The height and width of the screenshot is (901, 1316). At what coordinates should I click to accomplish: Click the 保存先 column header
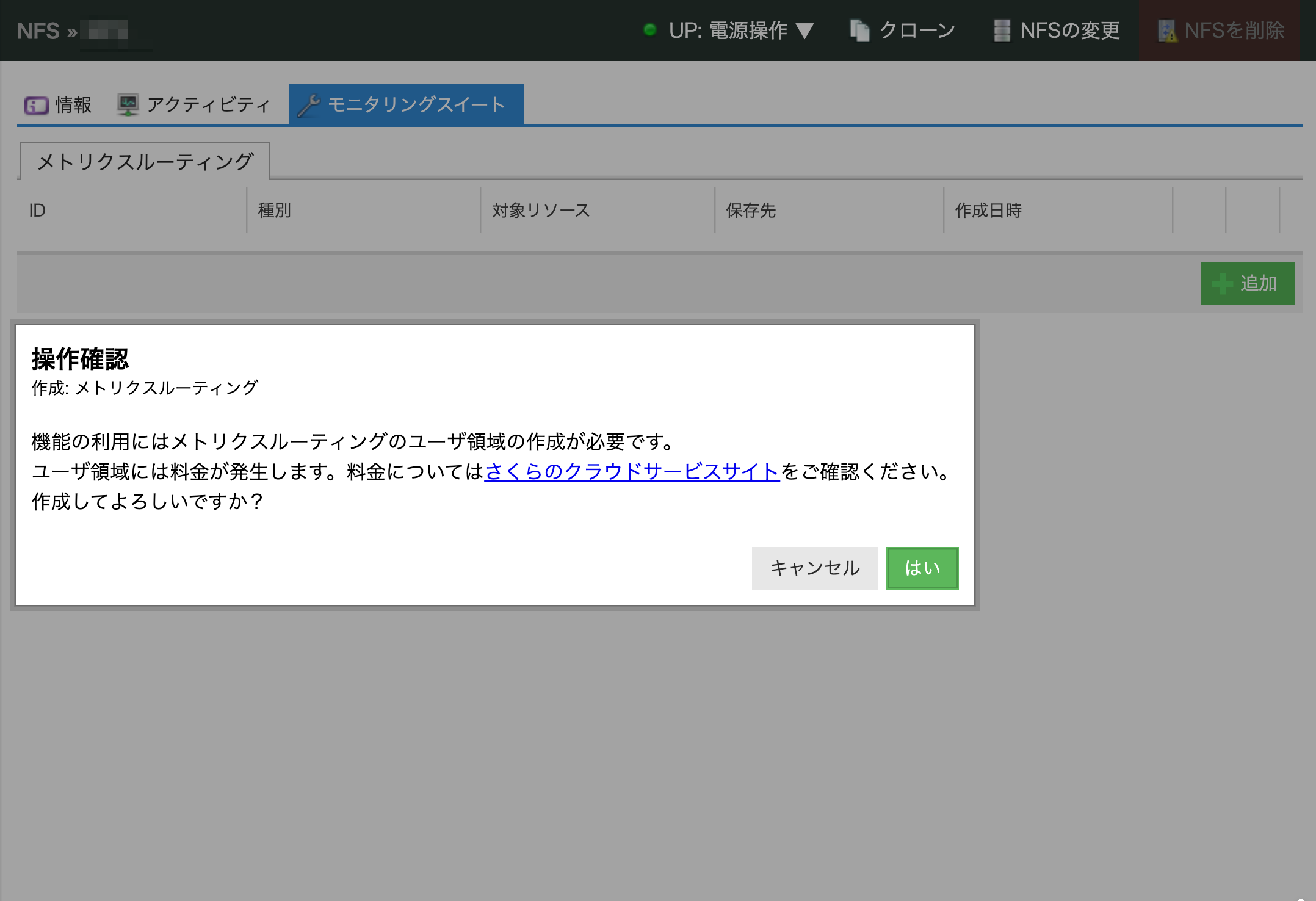[751, 211]
